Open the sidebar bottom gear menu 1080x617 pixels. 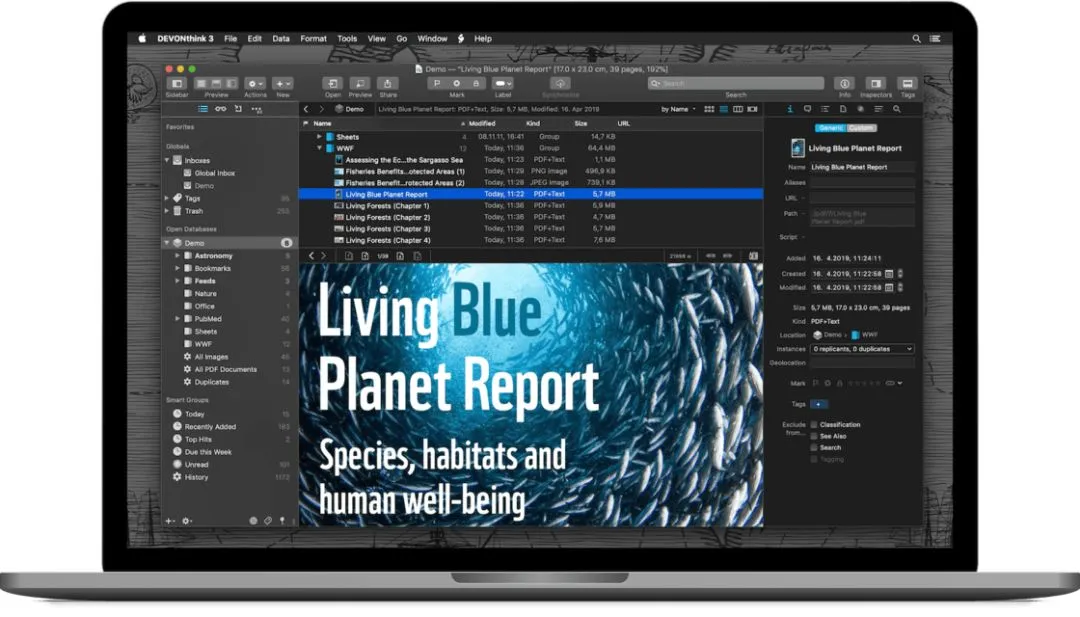point(187,521)
